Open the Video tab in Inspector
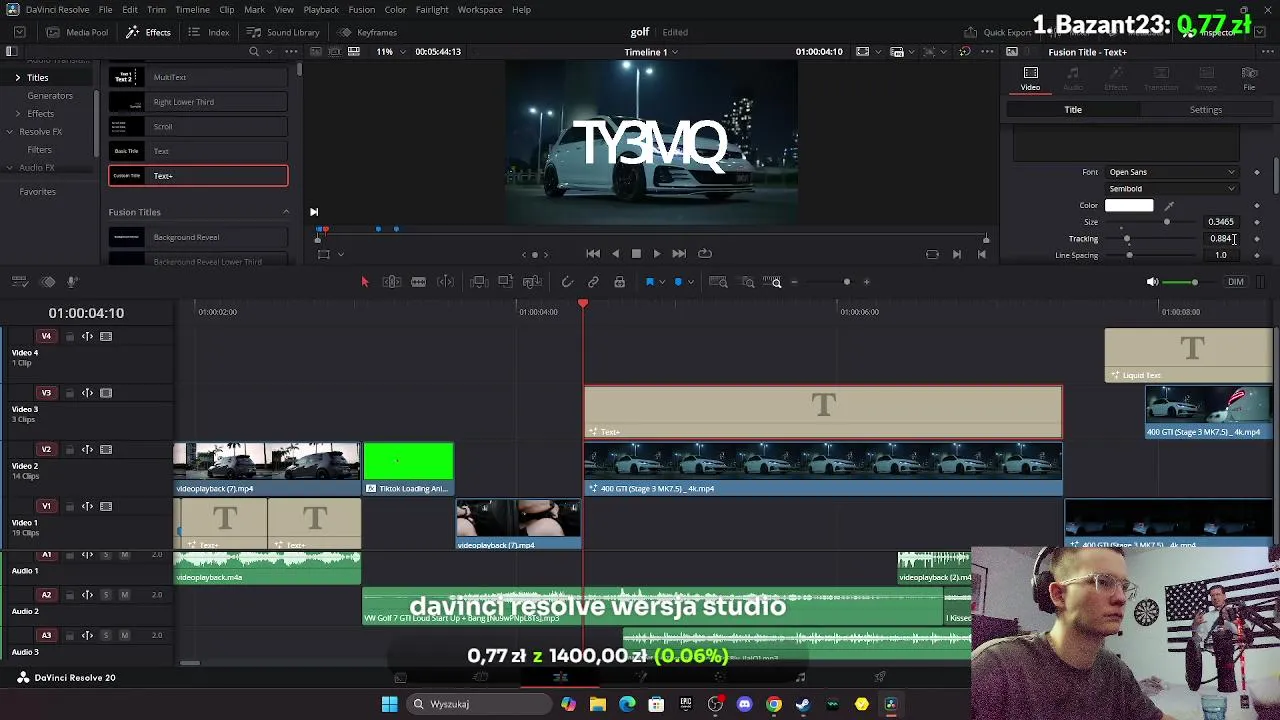The width and height of the screenshot is (1280, 720). (1030, 79)
